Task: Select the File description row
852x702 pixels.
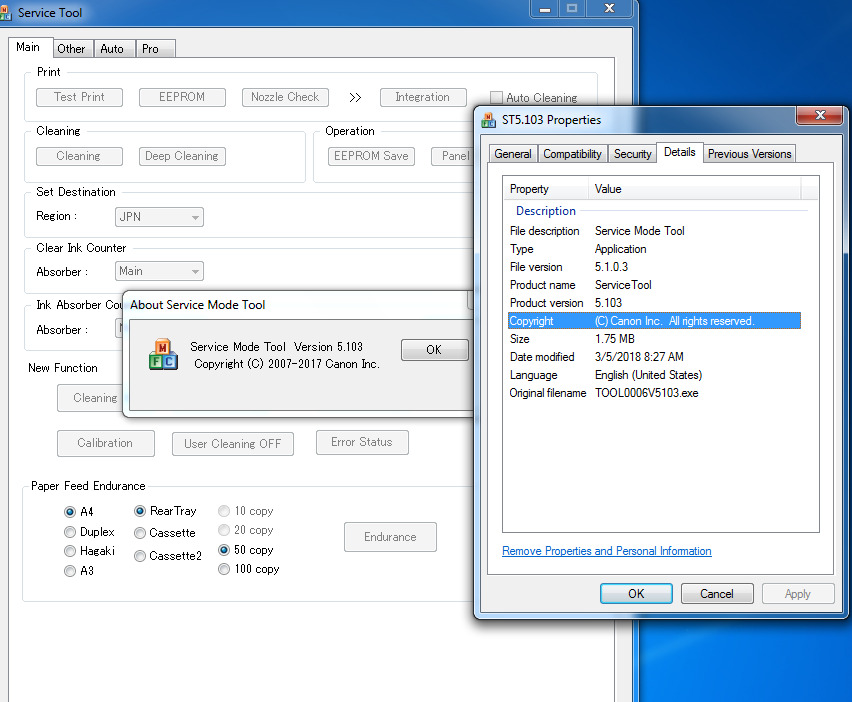Action: (654, 231)
